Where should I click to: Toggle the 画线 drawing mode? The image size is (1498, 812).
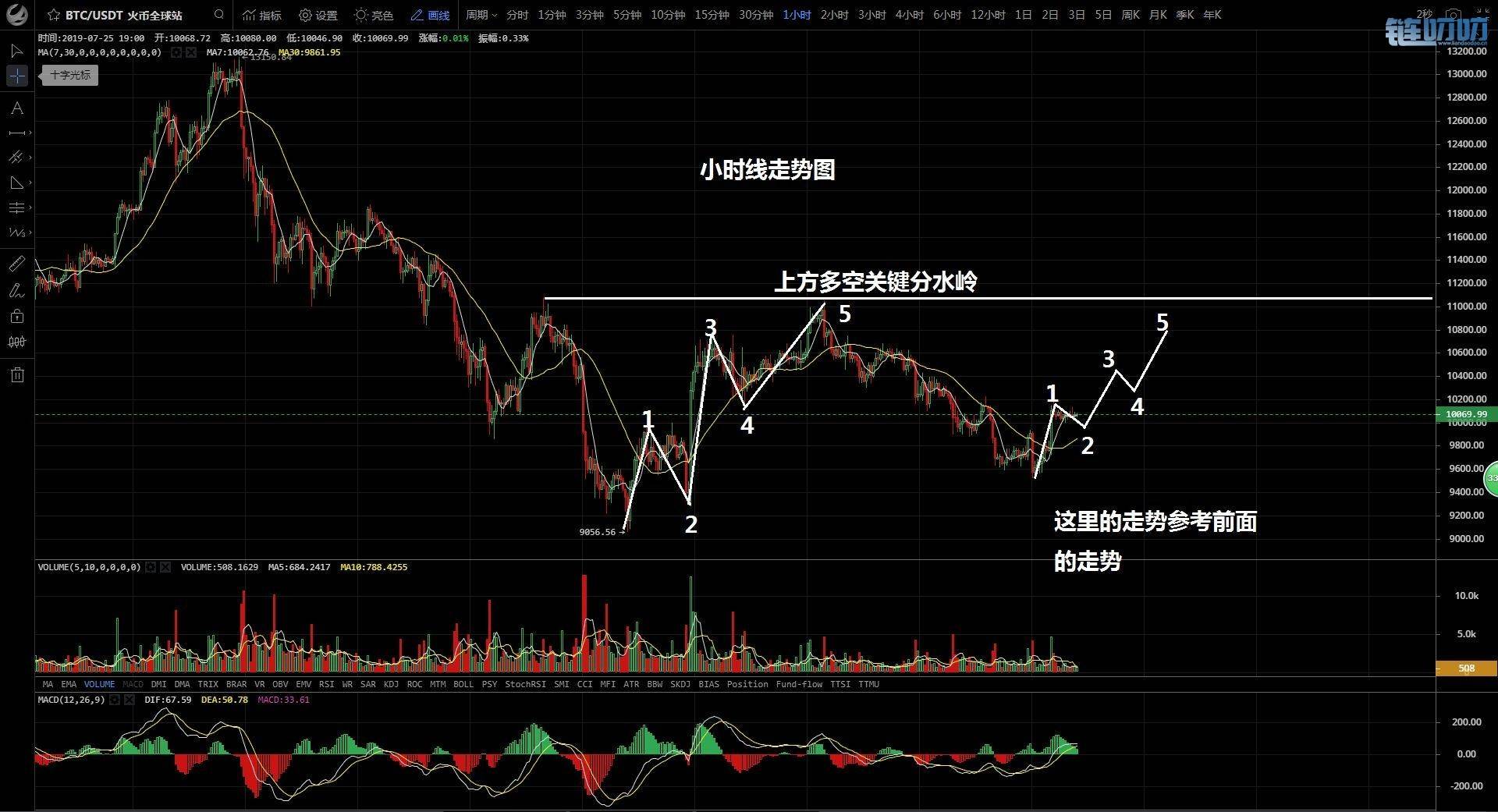(x=431, y=15)
